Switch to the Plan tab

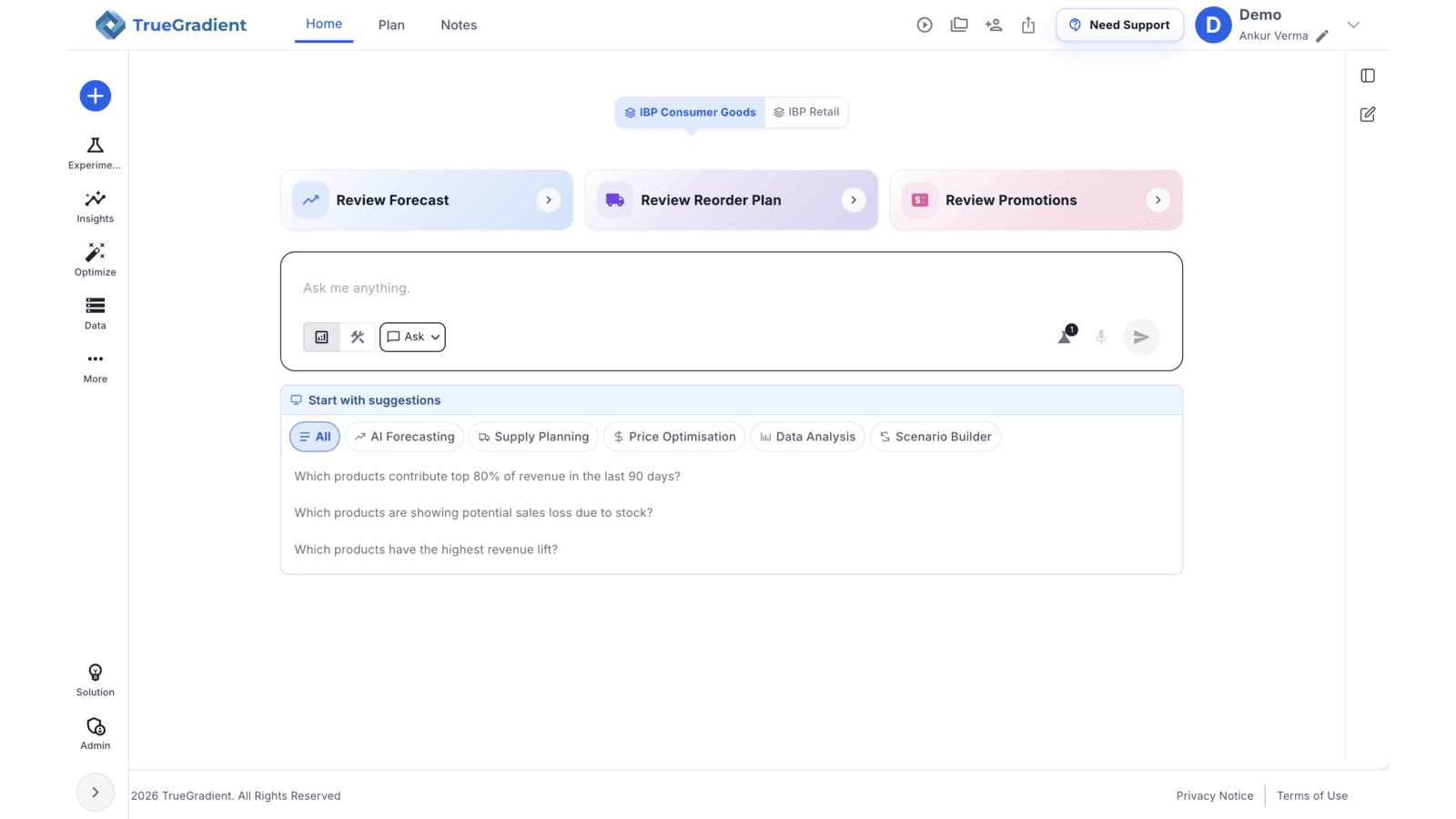coord(391,25)
